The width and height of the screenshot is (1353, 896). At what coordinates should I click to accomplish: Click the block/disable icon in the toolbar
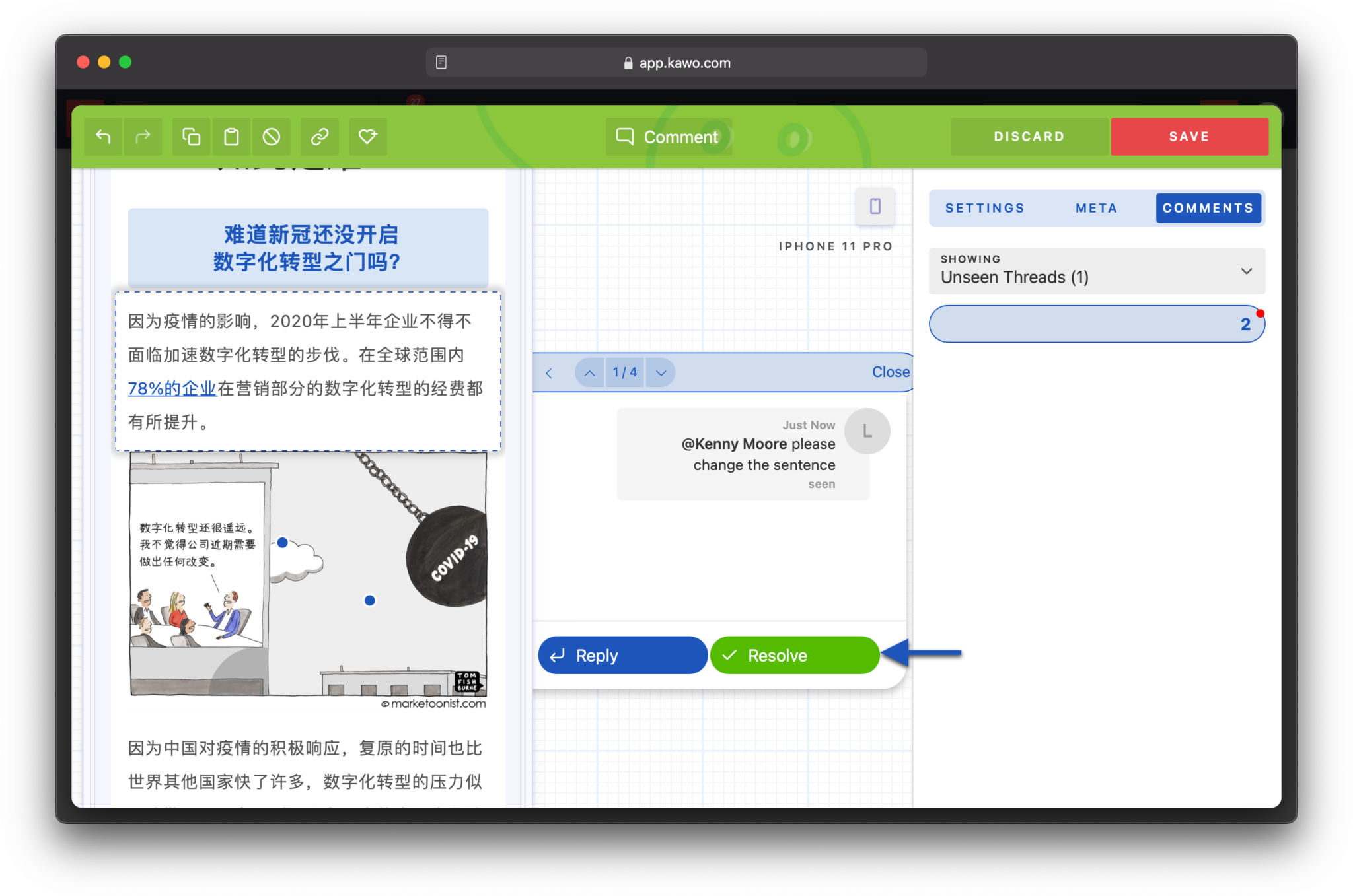[x=272, y=137]
